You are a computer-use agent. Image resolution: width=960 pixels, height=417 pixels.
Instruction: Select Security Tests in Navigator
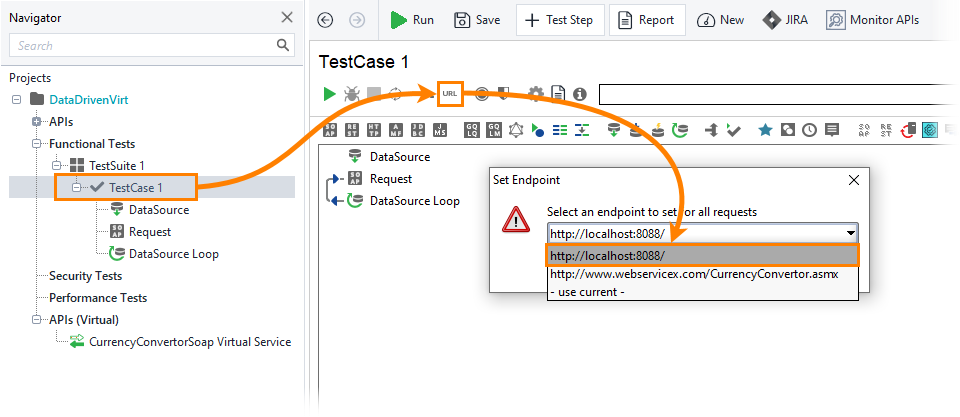point(86,276)
